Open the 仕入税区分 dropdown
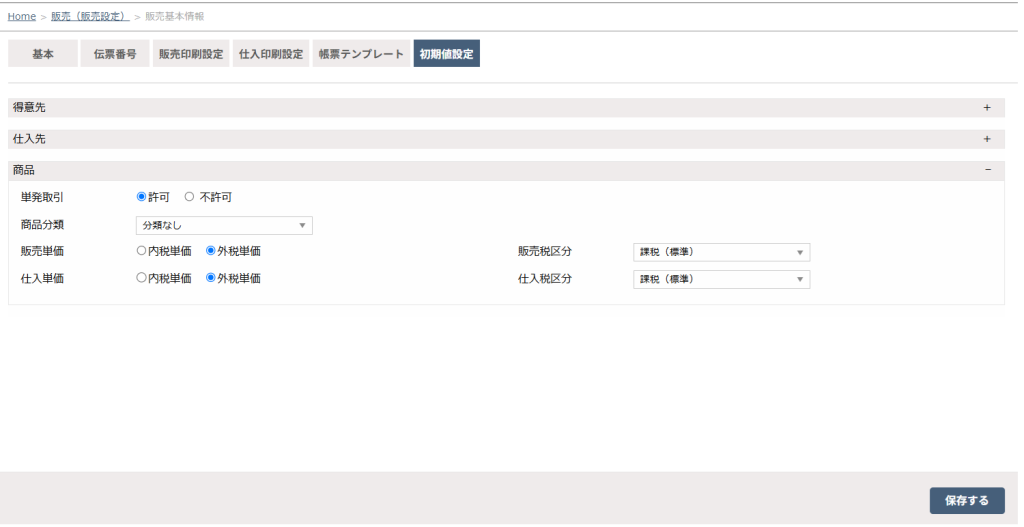The height and width of the screenshot is (527, 1024). click(x=722, y=279)
